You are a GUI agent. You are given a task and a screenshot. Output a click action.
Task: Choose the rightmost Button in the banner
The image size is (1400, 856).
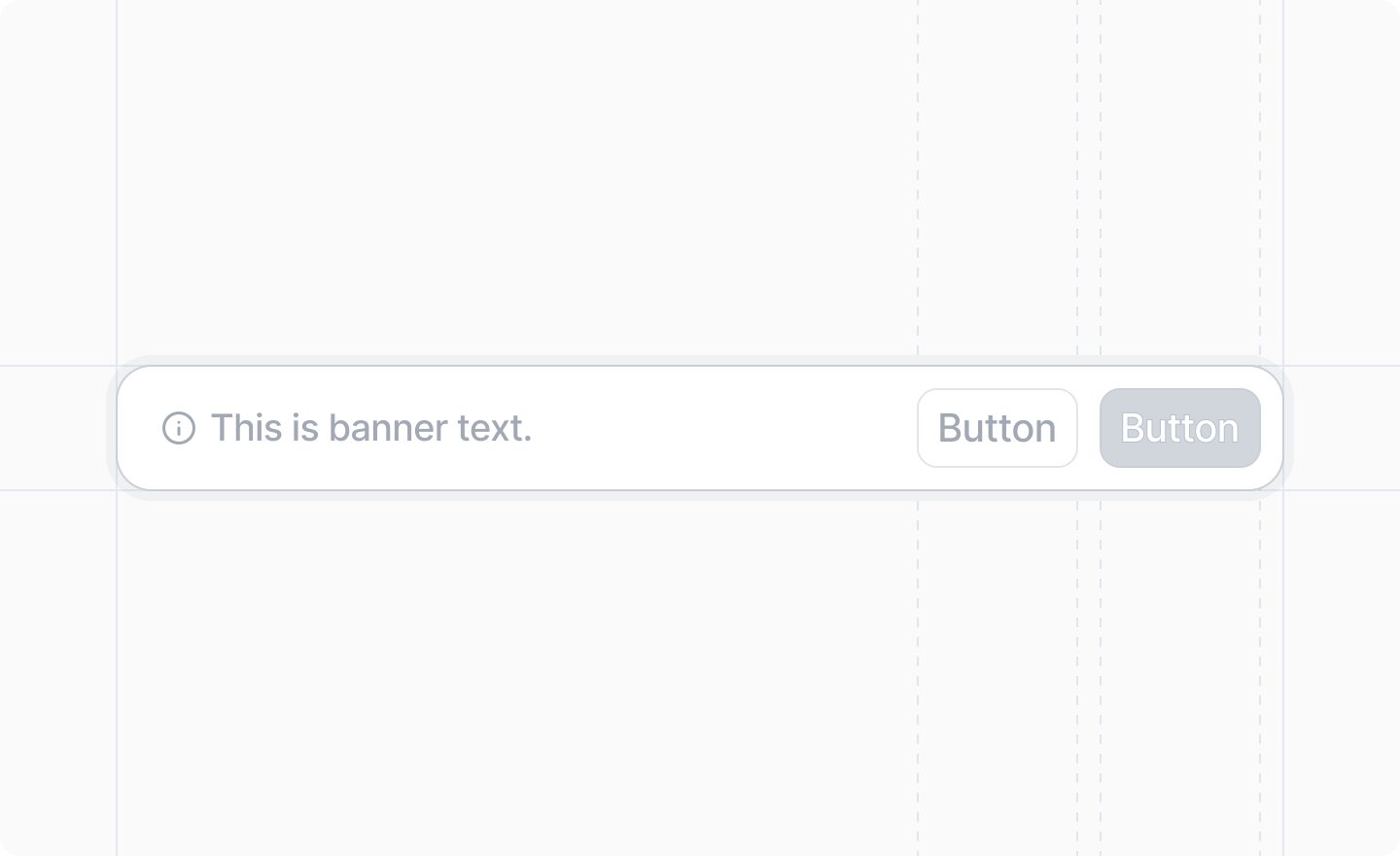pos(1180,428)
